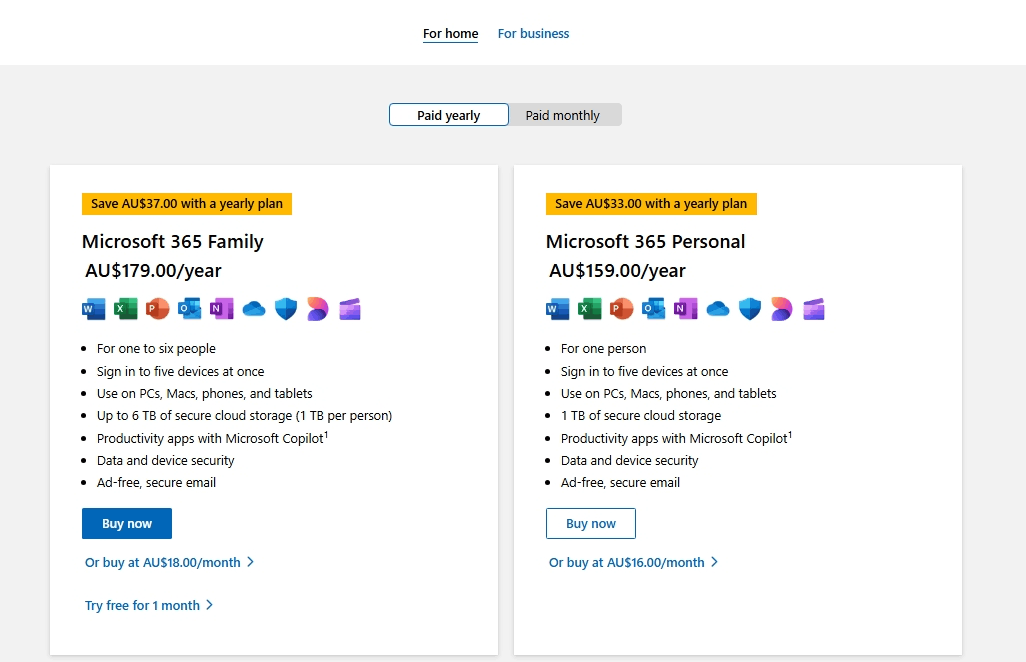Click the OneDrive cloud icon in Personal plan
The image size is (1026, 662).
pos(718,309)
